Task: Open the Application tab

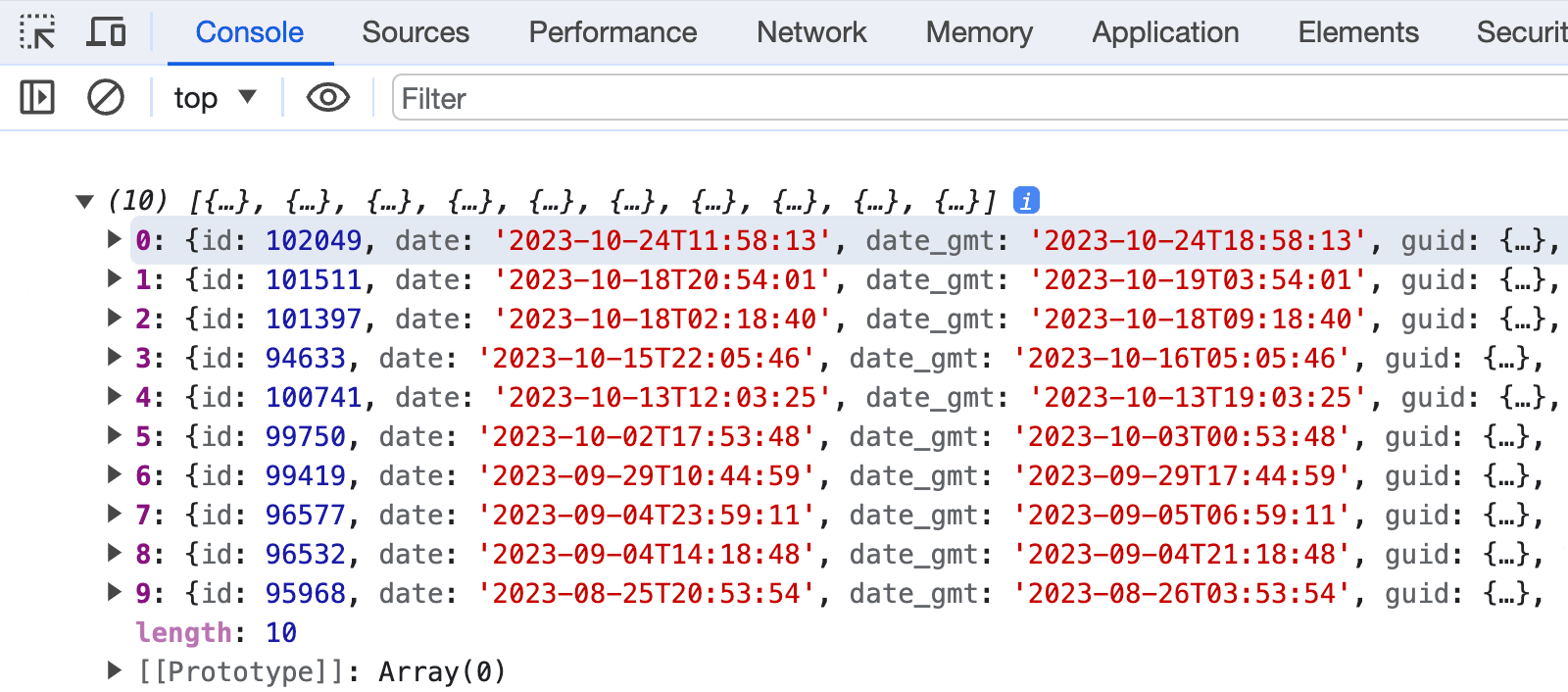Action: (x=1165, y=32)
